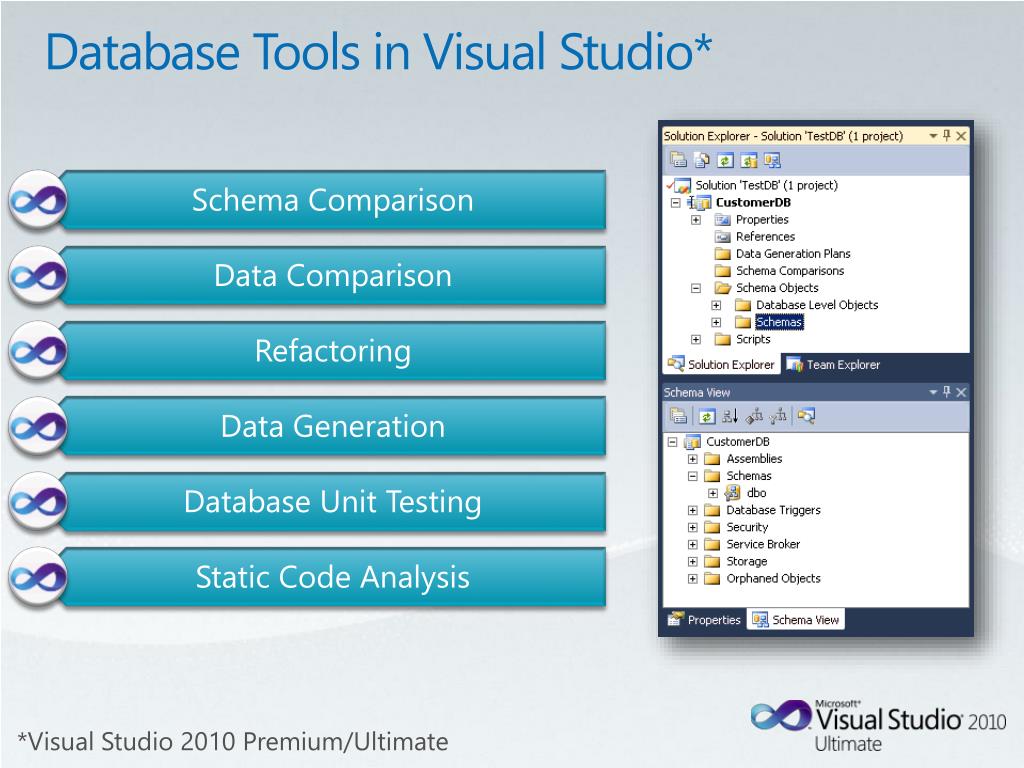Toggle the auto-hide pin on Solution Explorer panel
The width and height of the screenshot is (1024, 768).
[x=947, y=136]
